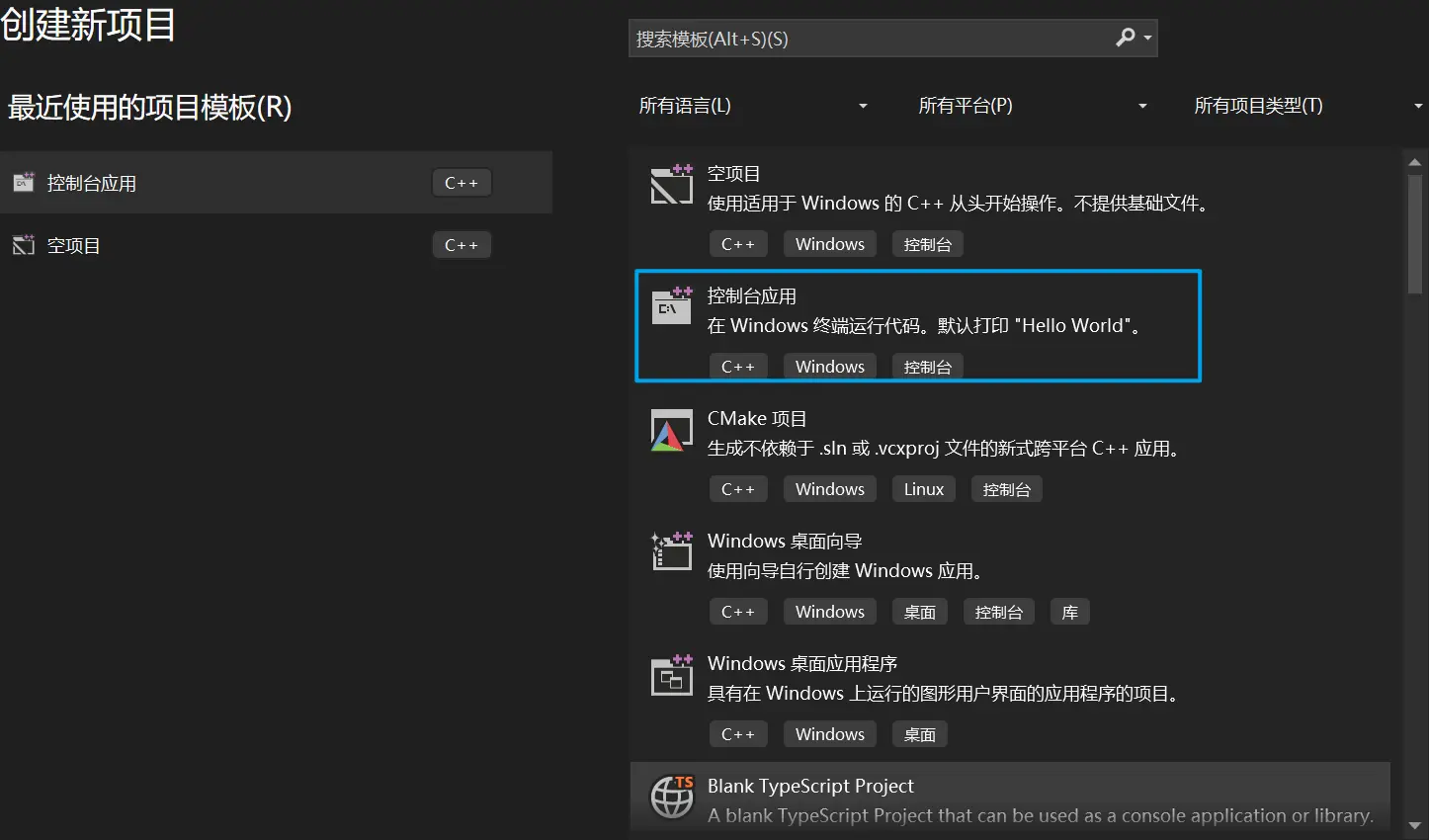Select 空项目 template title in list

coord(734,174)
